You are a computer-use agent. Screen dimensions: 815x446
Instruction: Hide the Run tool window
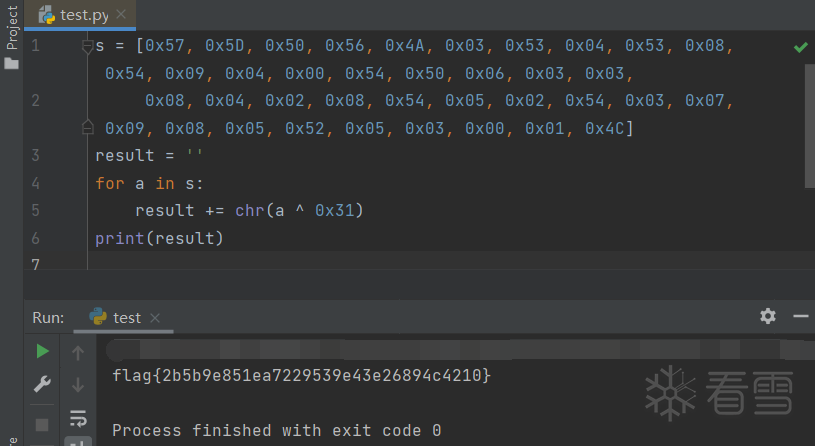800,316
